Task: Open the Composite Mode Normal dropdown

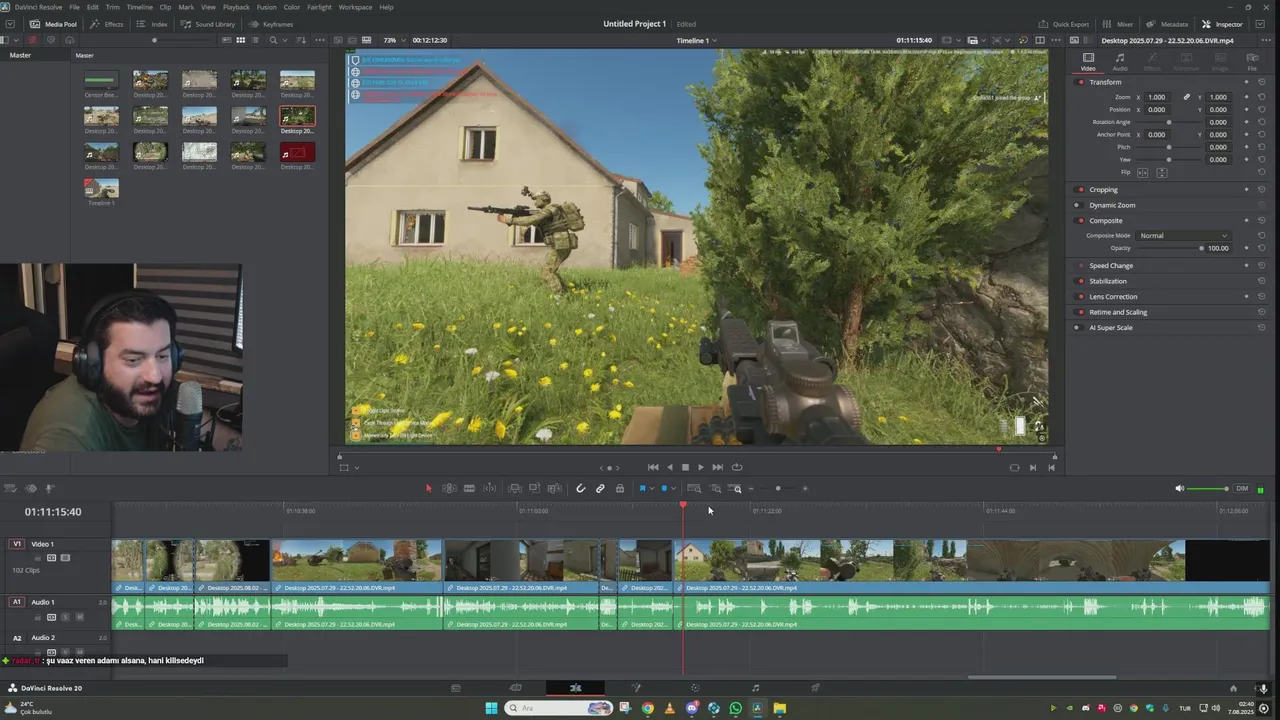Action: [x=1184, y=235]
